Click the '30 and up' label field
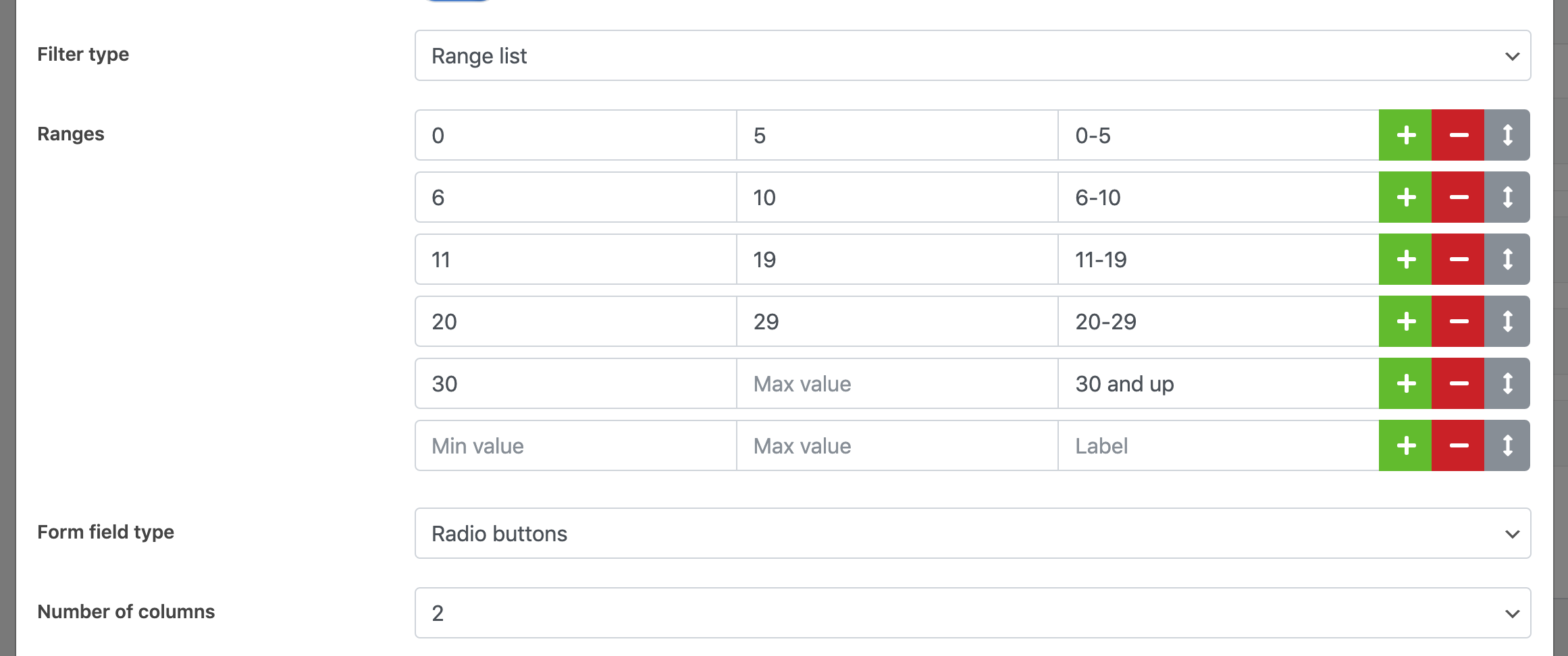 1218,383
